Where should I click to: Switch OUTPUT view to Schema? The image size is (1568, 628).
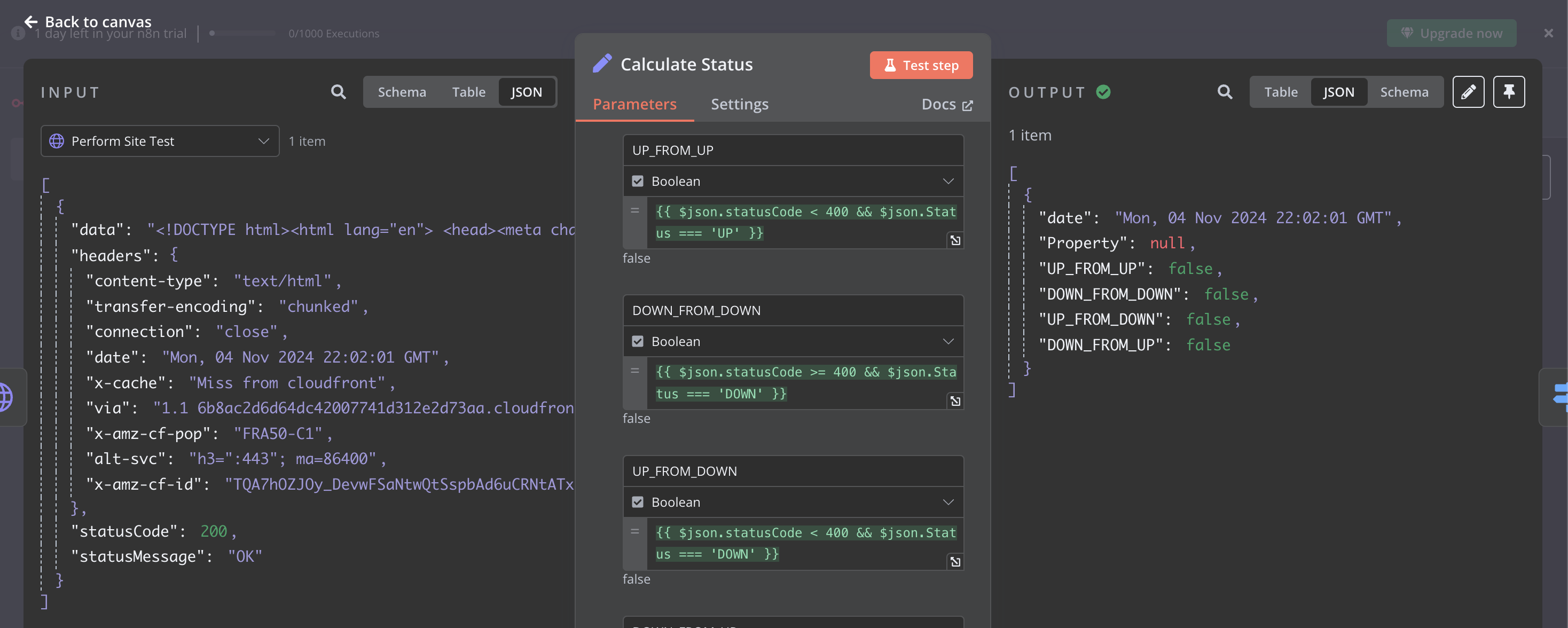[x=1404, y=92]
